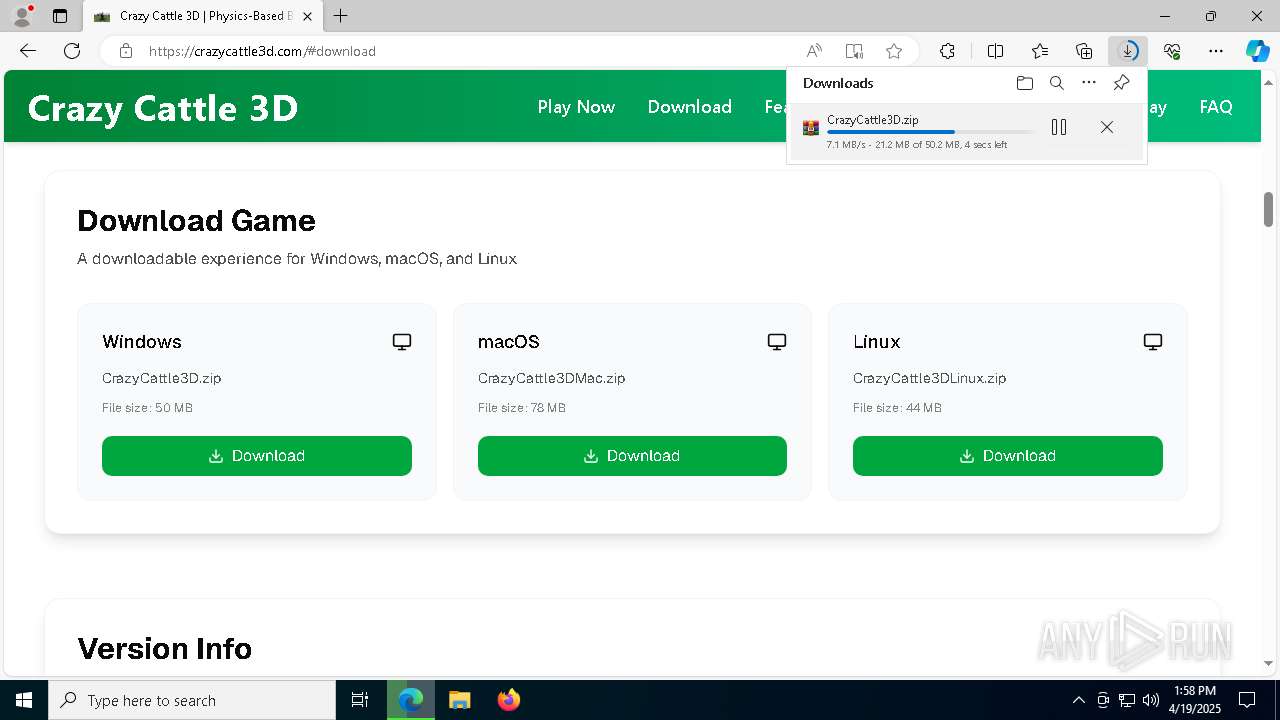Pin the Downloads panel

tap(1121, 83)
